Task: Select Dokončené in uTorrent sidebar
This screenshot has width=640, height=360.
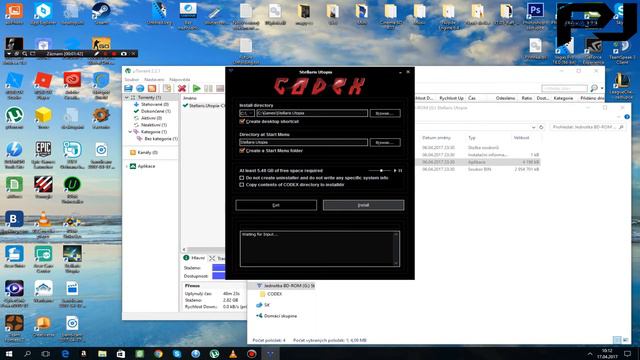Action: click(x=155, y=111)
